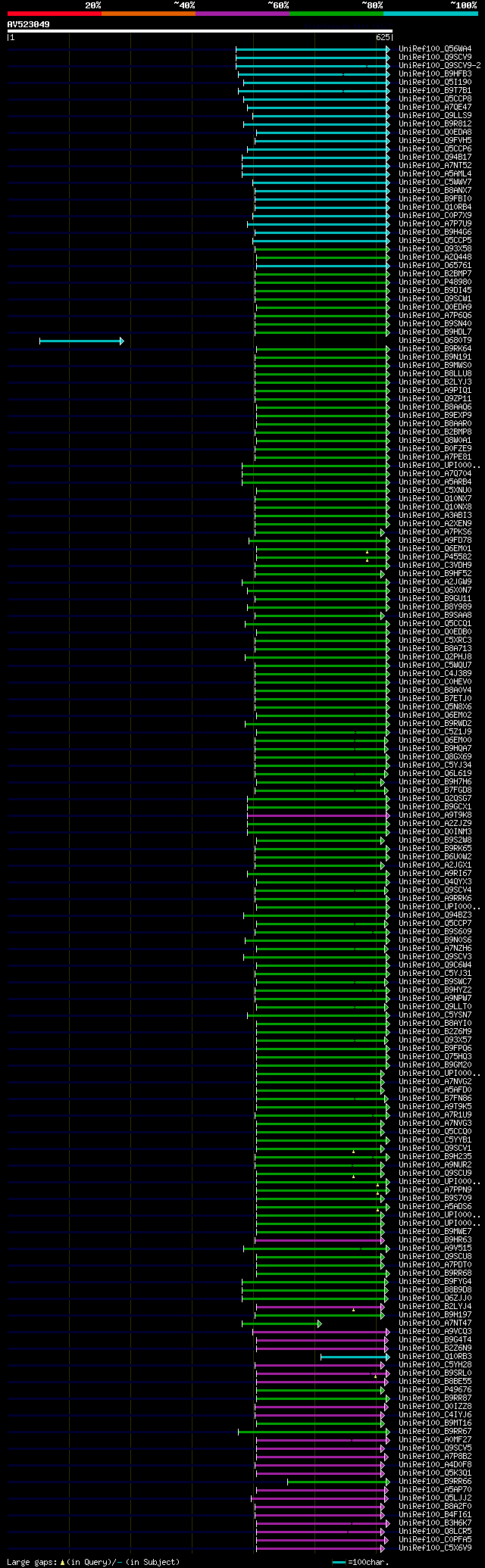
Task: Click arrowhead of B9RR66 green bar
Action: (x=387, y=1482)
